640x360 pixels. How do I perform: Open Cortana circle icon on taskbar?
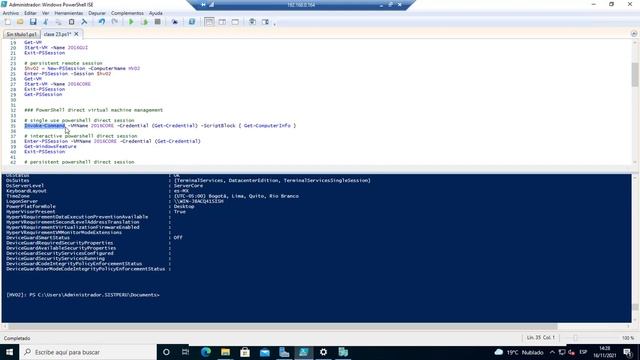pyautogui.click(x=166, y=352)
